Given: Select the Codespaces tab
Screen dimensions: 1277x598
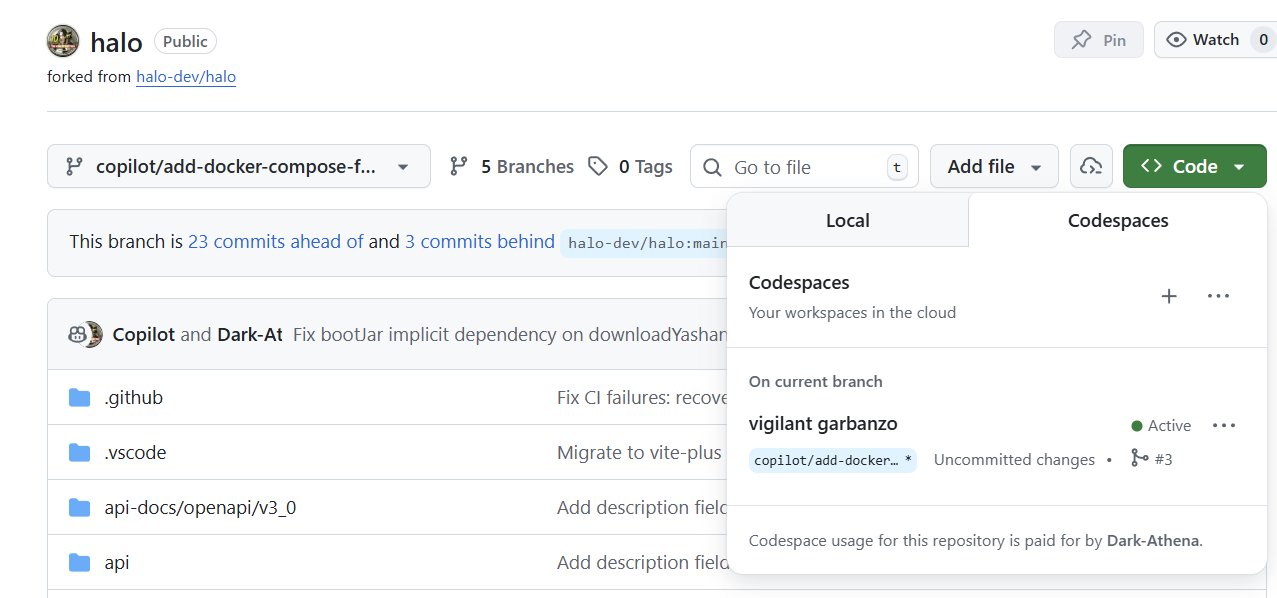Looking at the screenshot, I should [1118, 221].
